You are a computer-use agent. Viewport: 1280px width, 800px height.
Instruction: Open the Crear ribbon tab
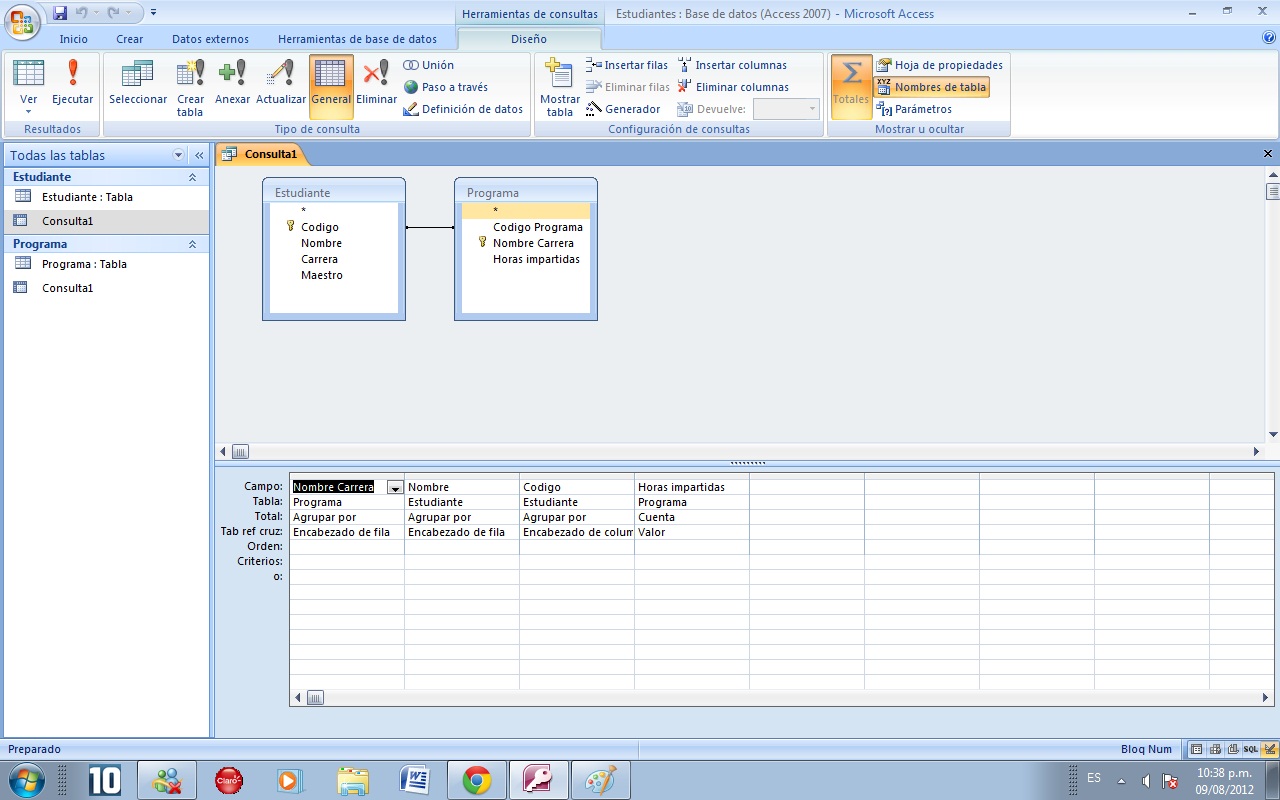point(129,39)
